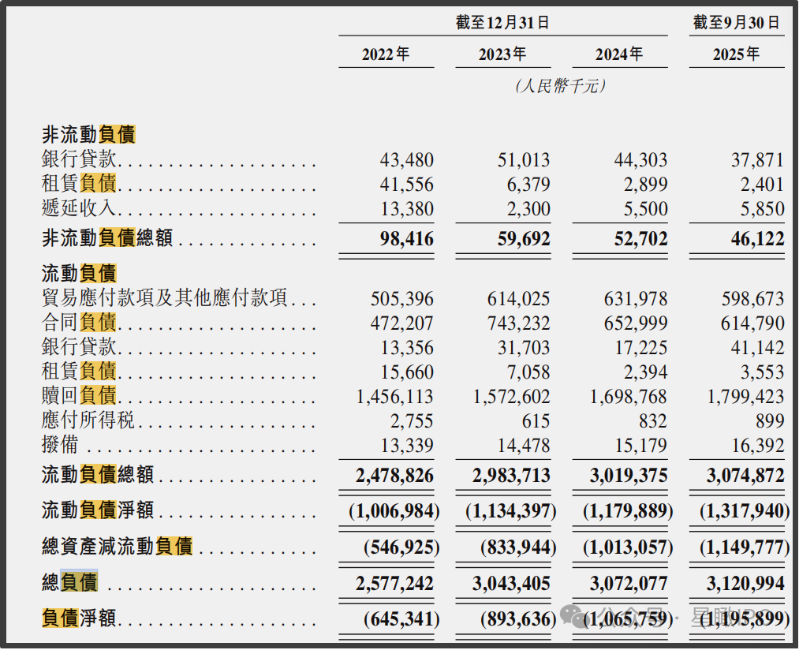
Task: Click the 流動負債淨額 value (1,006,984)
Action: pyautogui.click(x=394, y=511)
